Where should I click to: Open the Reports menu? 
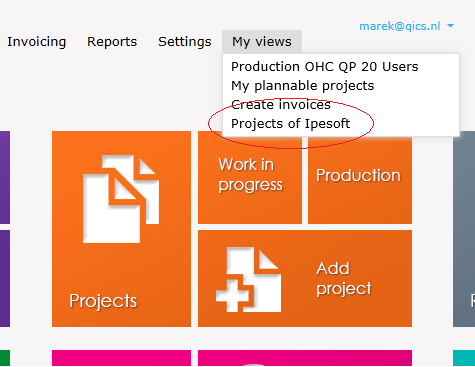112,42
